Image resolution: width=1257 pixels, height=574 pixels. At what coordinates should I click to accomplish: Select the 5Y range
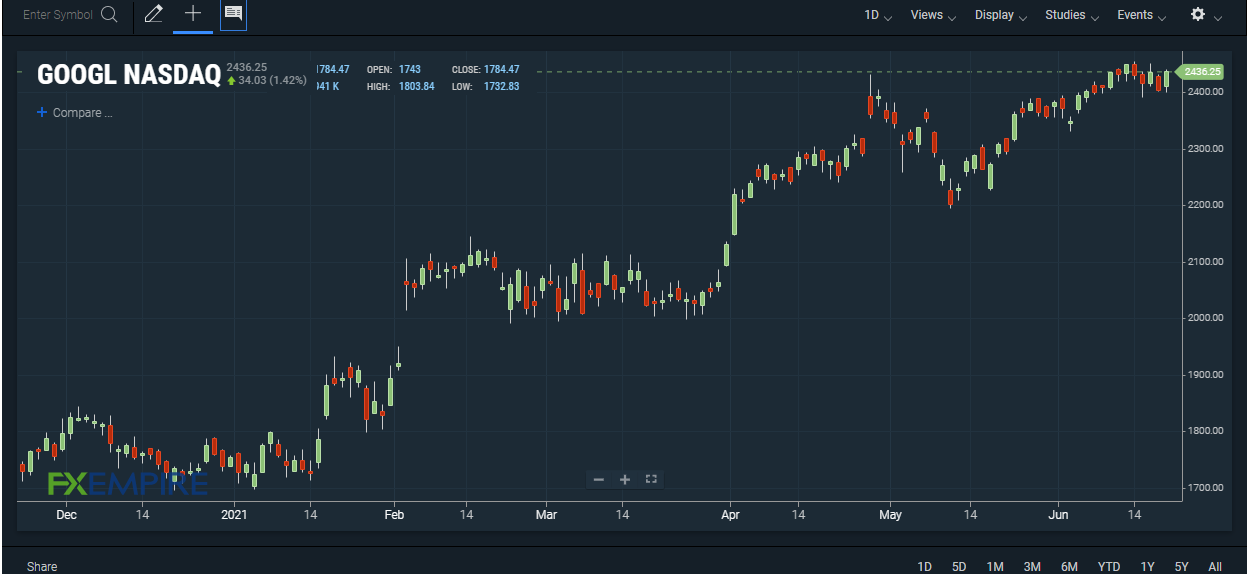pos(1182,567)
